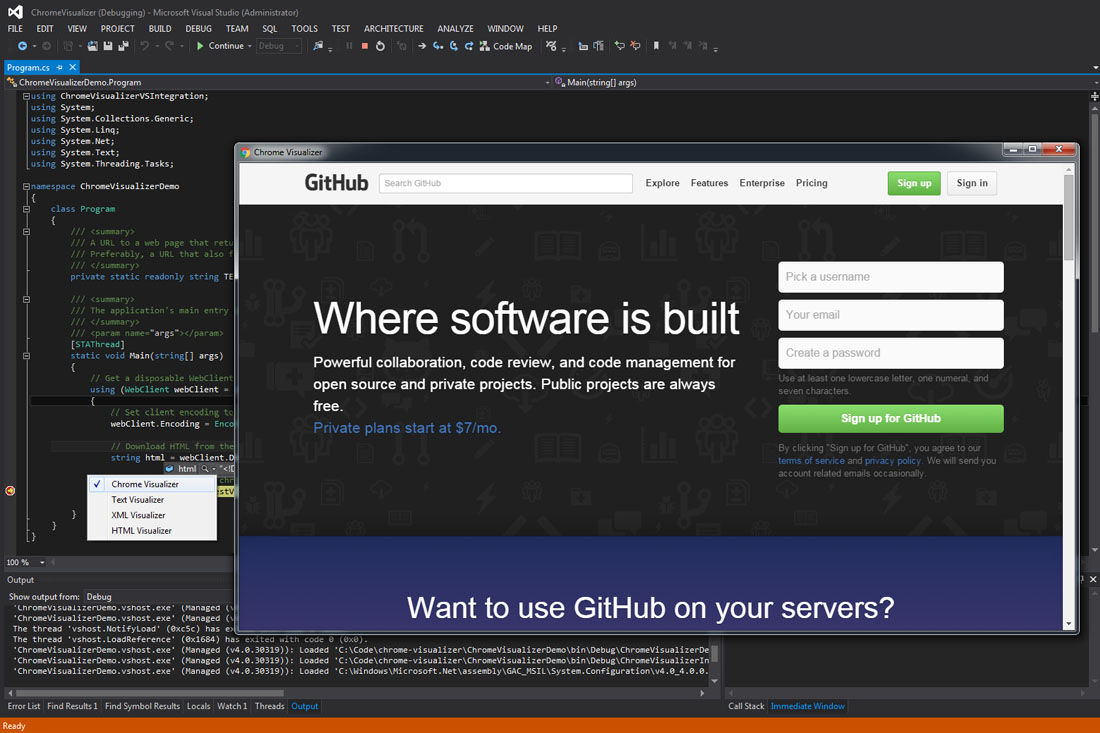The width and height of the screenshot is (1100, 733).
Task: Switch to the Locals tab
Action: (199, 706)
